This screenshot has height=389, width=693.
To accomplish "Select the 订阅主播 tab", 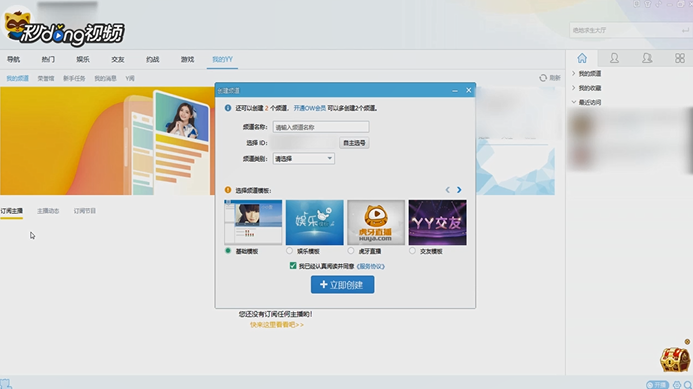I will tap(11, 211).
